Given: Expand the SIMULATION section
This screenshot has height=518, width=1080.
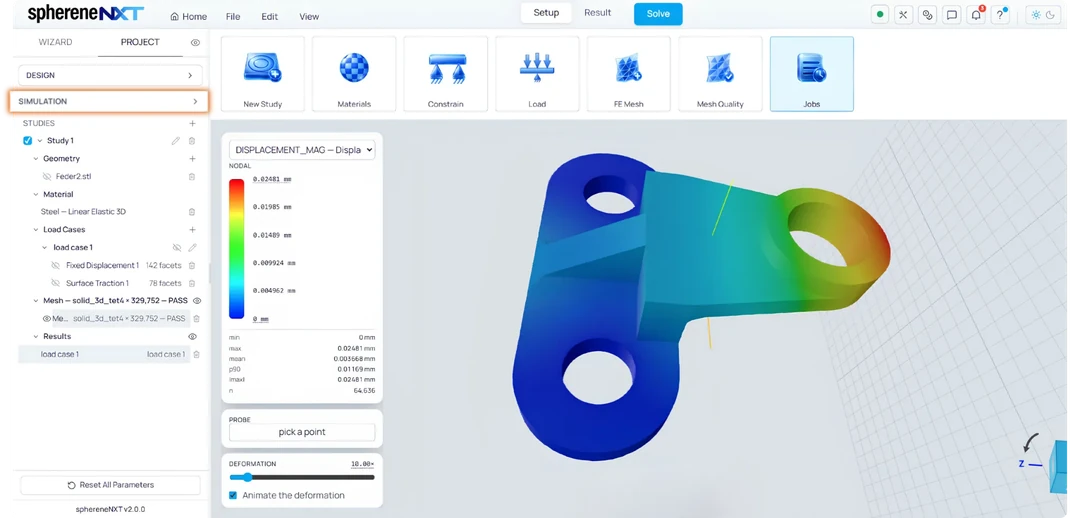Looking at the screenshot, I should click(x=108, y=101).
